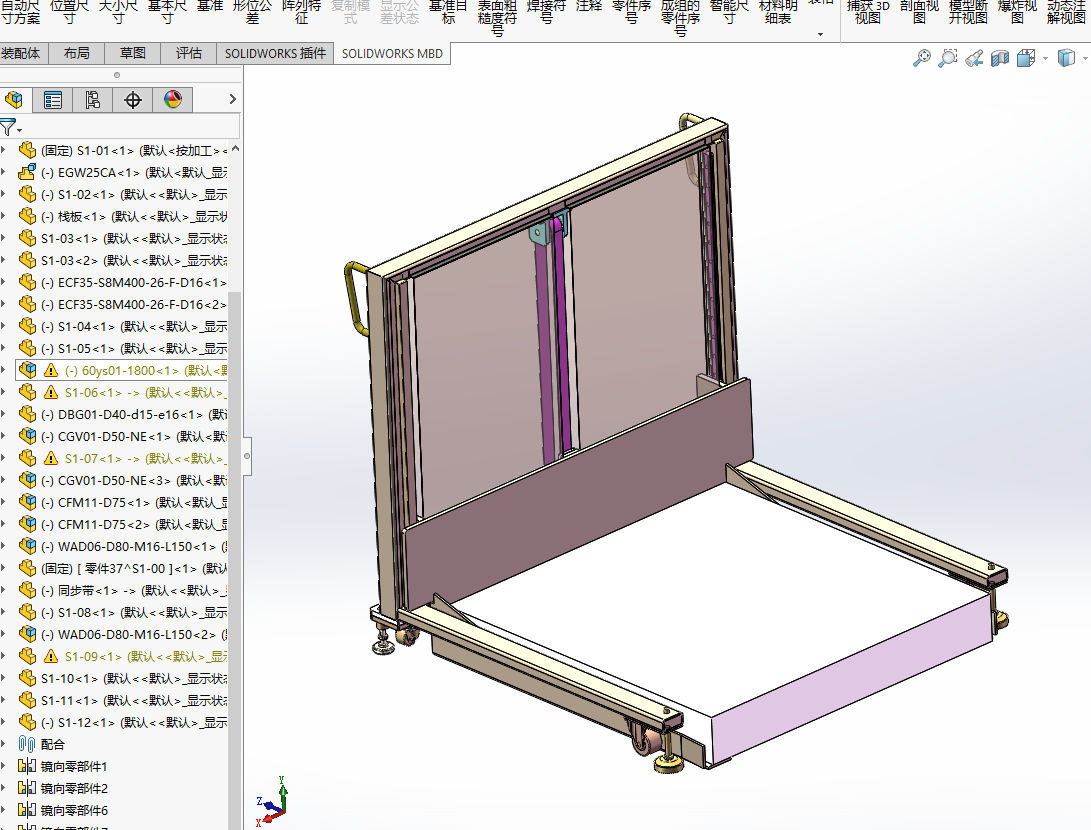This screenshot has width=1091, height=830.
Task: Show more manager tabs with the chevron
Action: point(232,99)
